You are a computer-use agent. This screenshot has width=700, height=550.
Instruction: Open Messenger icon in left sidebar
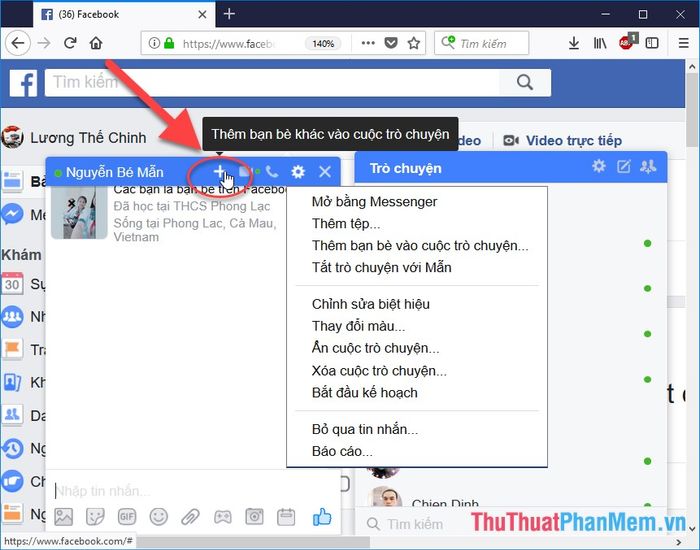(x=12, y=214)
